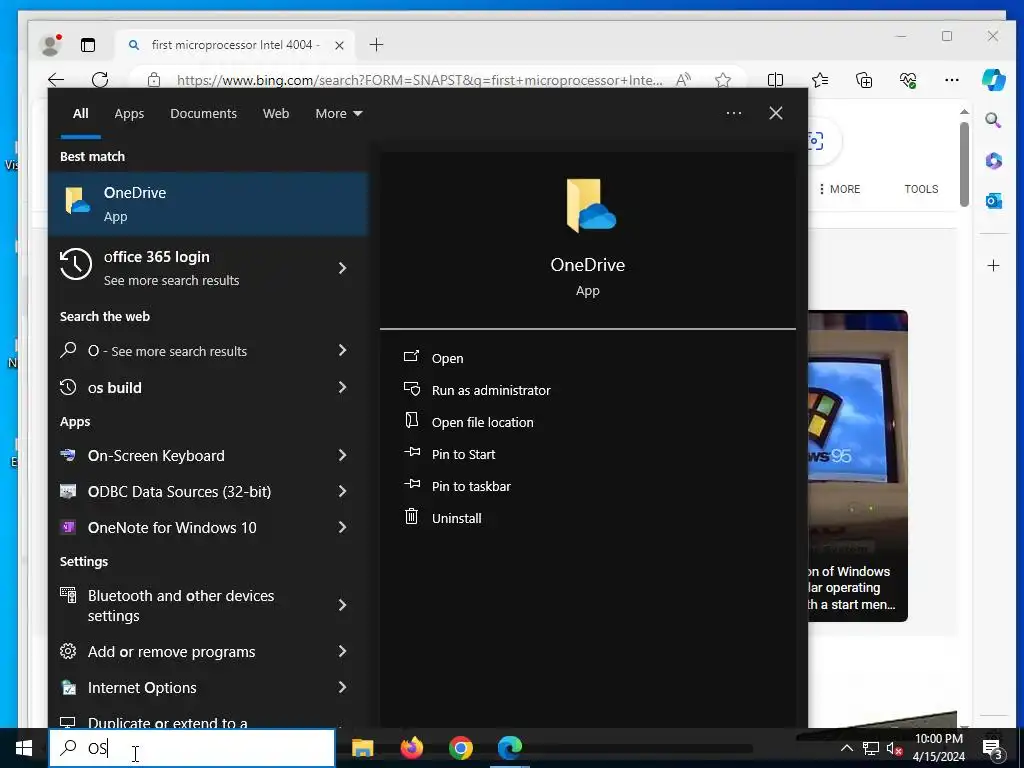Open OneDrive best match result
Viewport: 1024px width, 768px height.
[x=208, y=204]
